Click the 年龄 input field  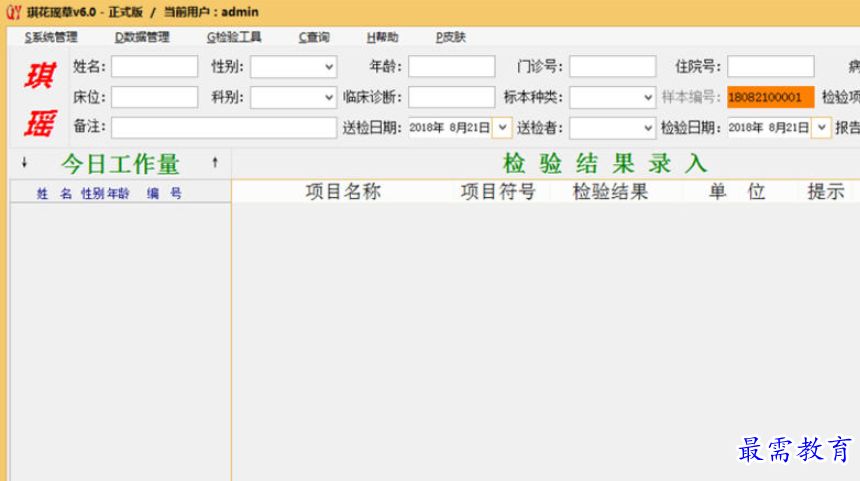(451, 67)
